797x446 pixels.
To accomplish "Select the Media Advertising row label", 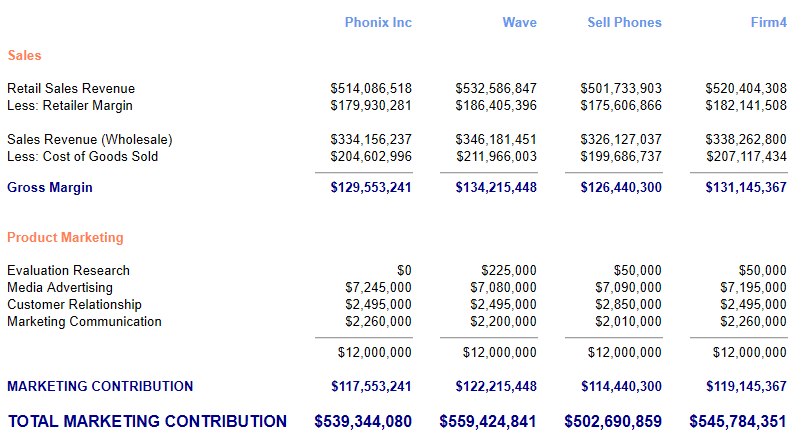I will pyautogui.click(x=60, y=287).
